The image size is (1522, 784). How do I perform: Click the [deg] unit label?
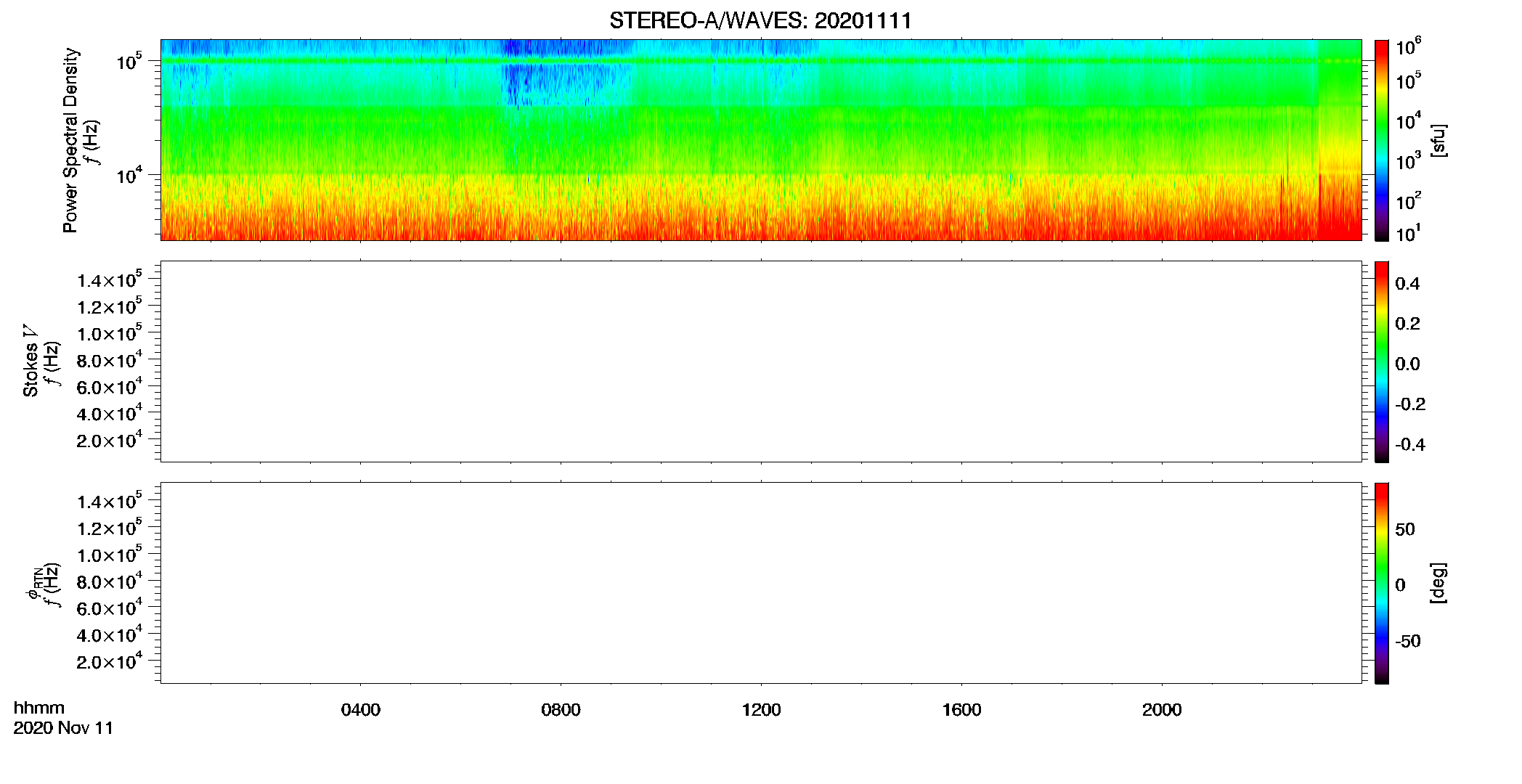1438,583
